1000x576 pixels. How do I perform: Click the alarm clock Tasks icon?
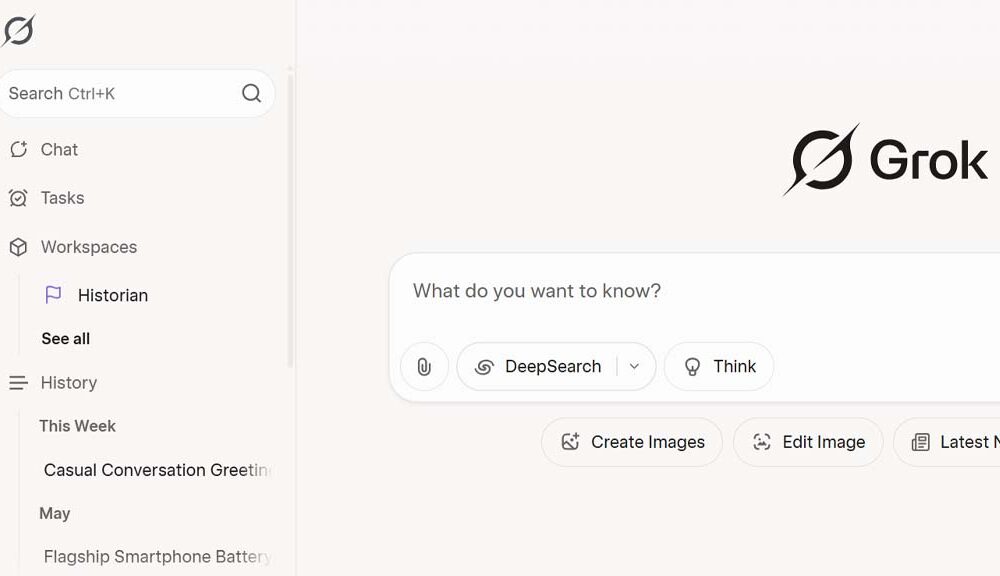(x=18, y=198)
